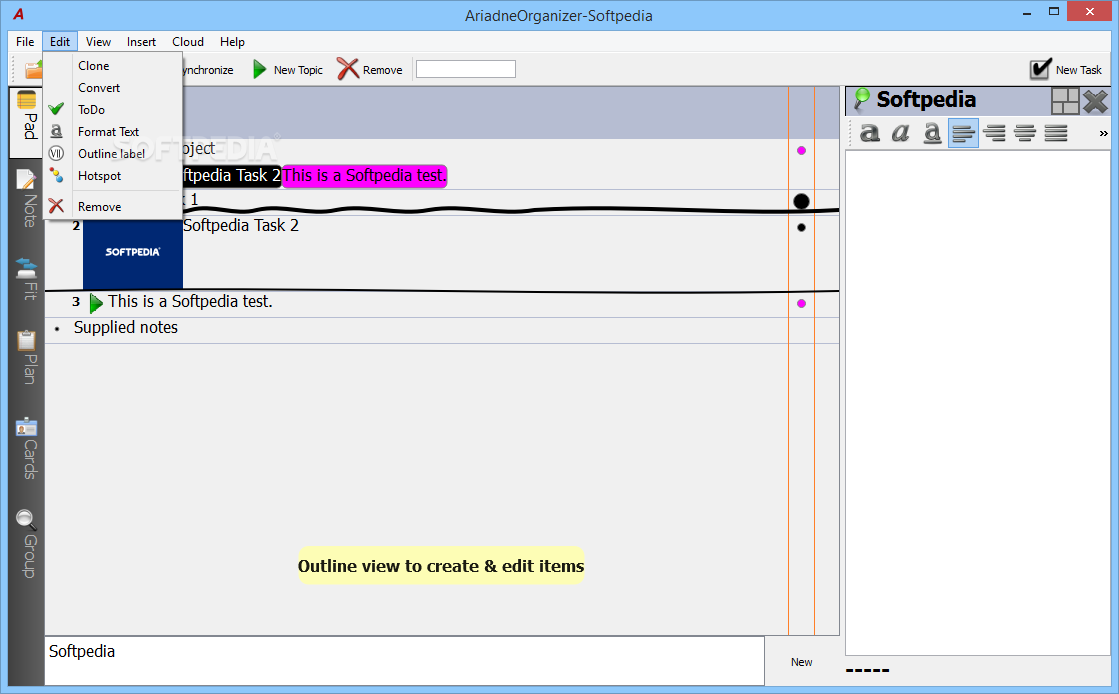
Task: Click the bold text format icon
Action: [x=869, y=133]
